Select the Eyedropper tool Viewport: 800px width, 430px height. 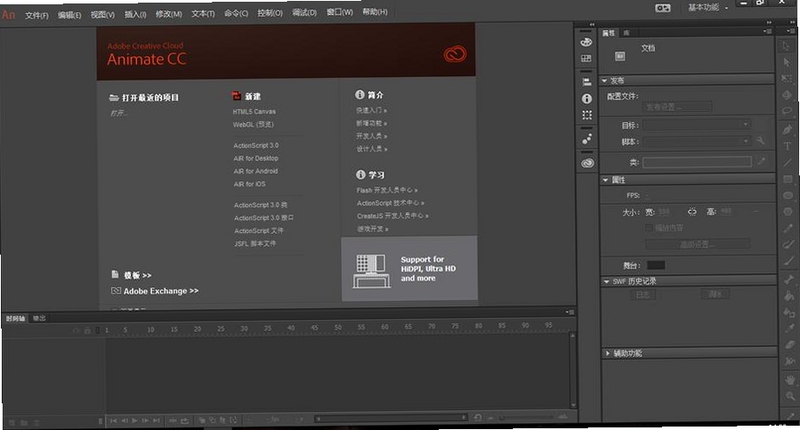789,328
